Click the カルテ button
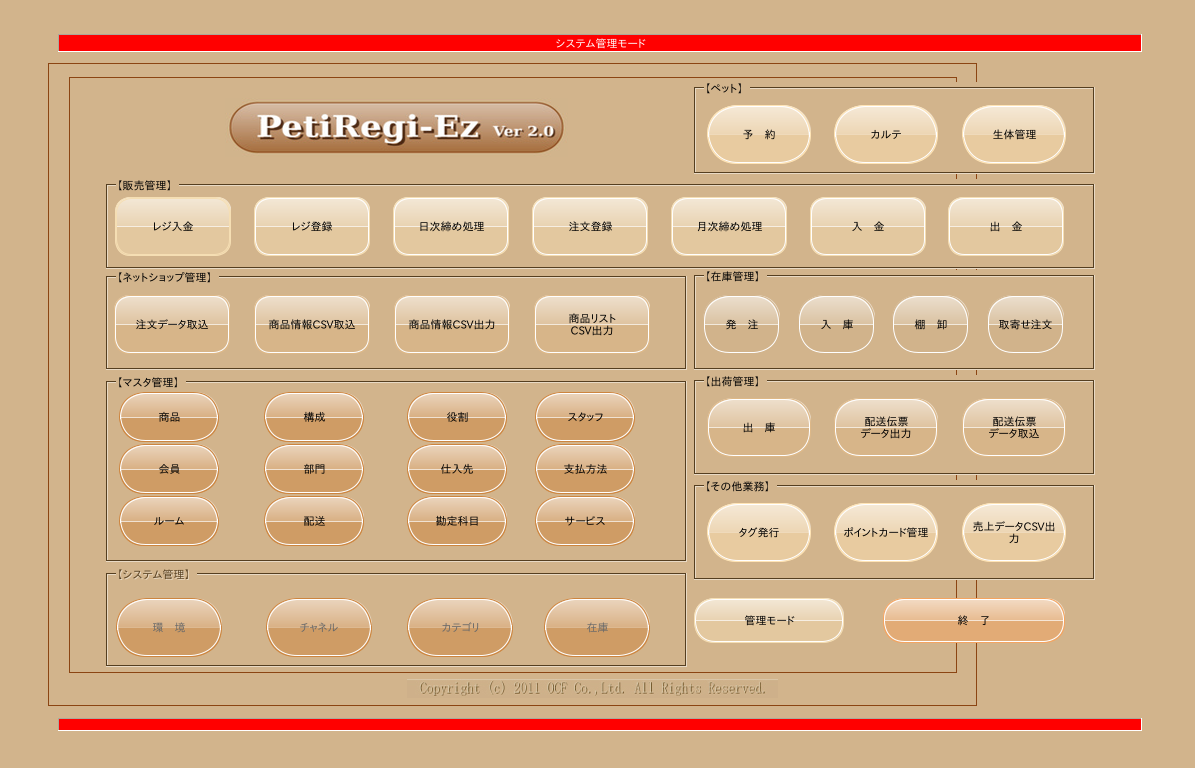1195x768 pixels. pyautogui.click(x=886, y=134)
